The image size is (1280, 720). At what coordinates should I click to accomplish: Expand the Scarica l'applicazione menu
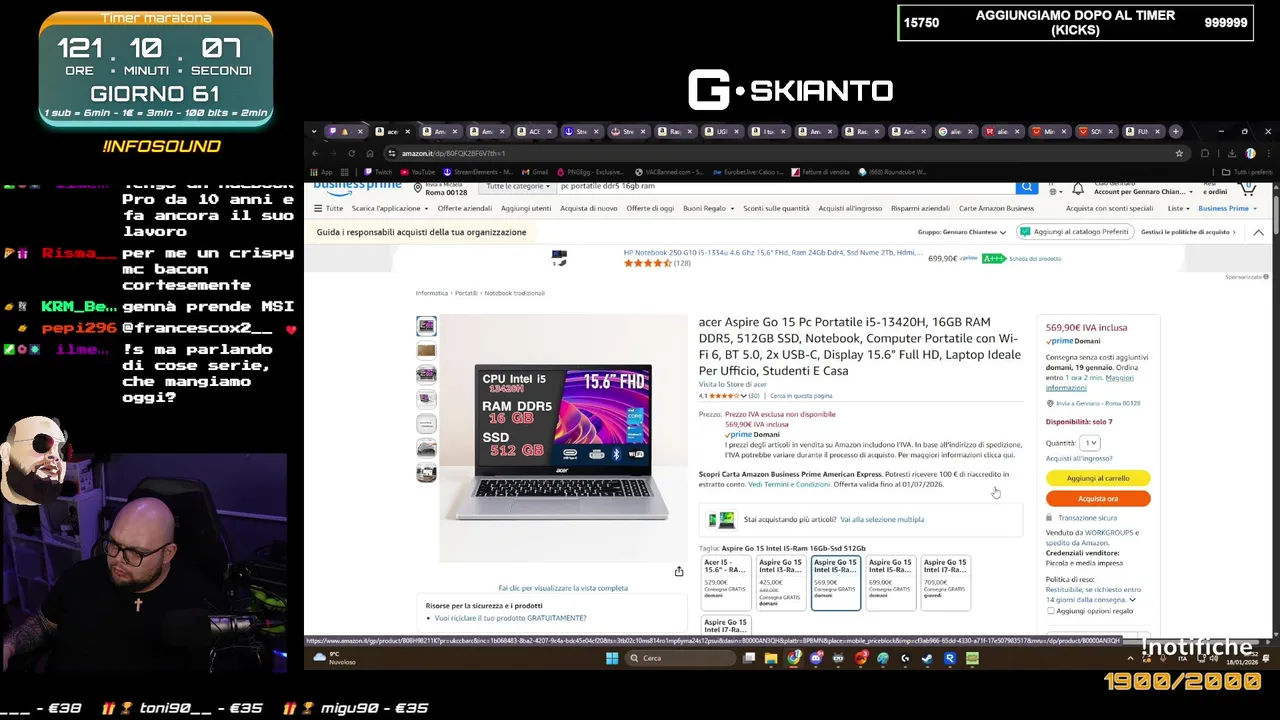coord(390,208)
